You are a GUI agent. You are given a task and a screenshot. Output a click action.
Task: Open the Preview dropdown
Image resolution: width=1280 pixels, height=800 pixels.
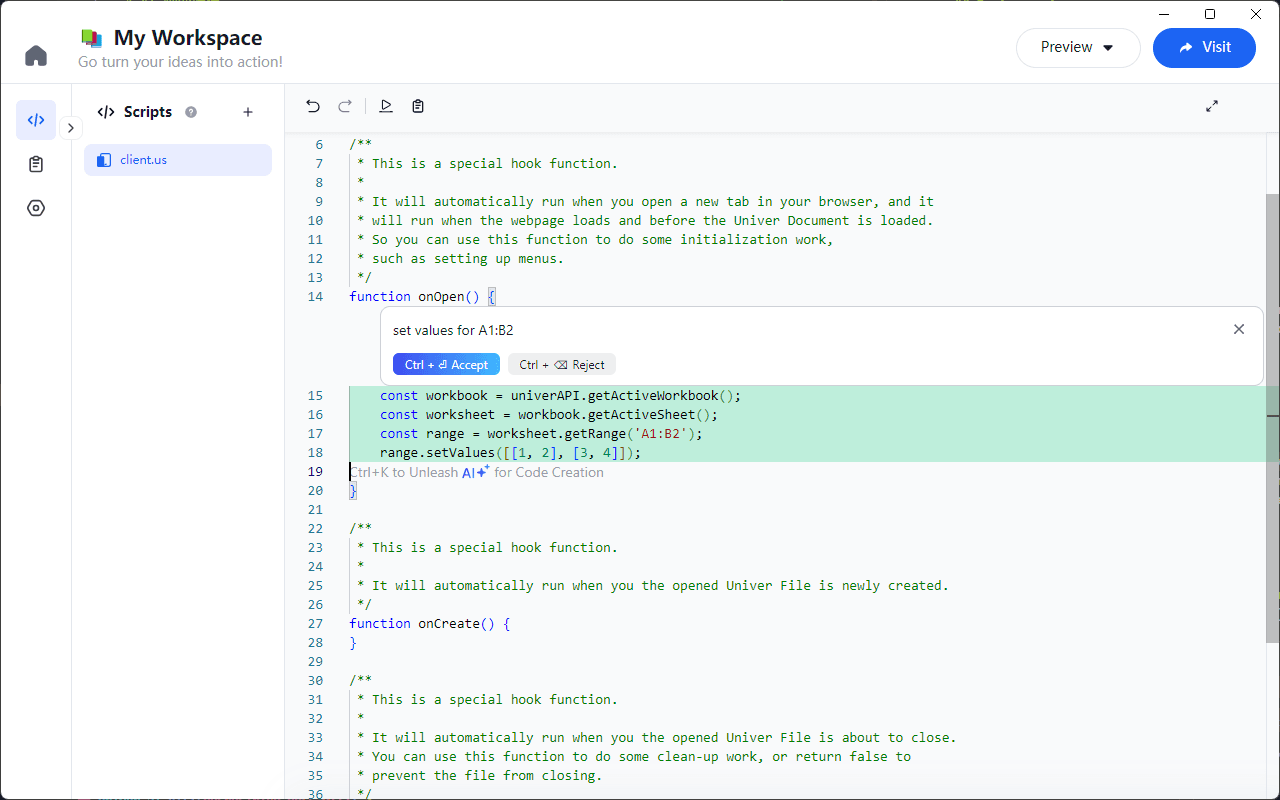pos(1078,47)
